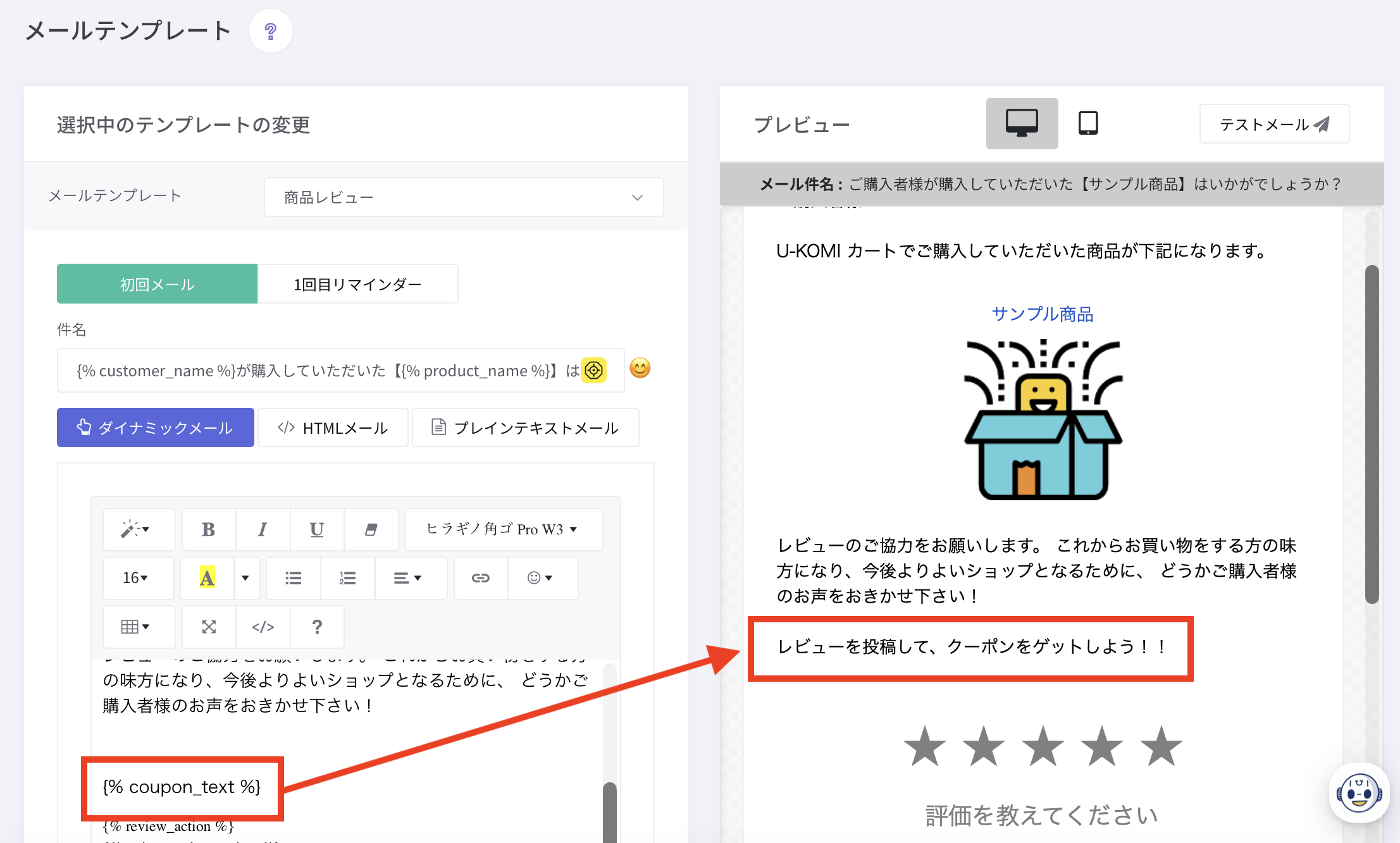Open the サンプル商品 link in the preview
1400x843 pixels.
click(x=1042, y=314)
